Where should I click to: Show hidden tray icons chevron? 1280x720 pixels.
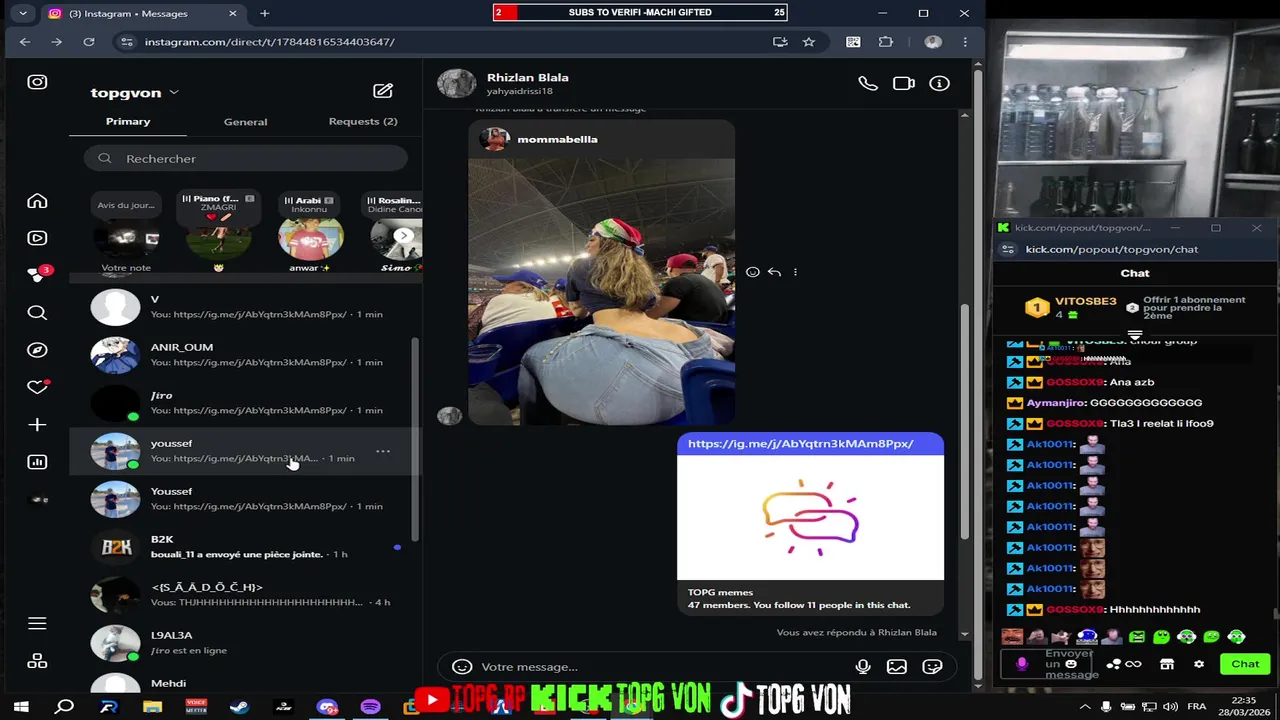(x=1085, y=707)
